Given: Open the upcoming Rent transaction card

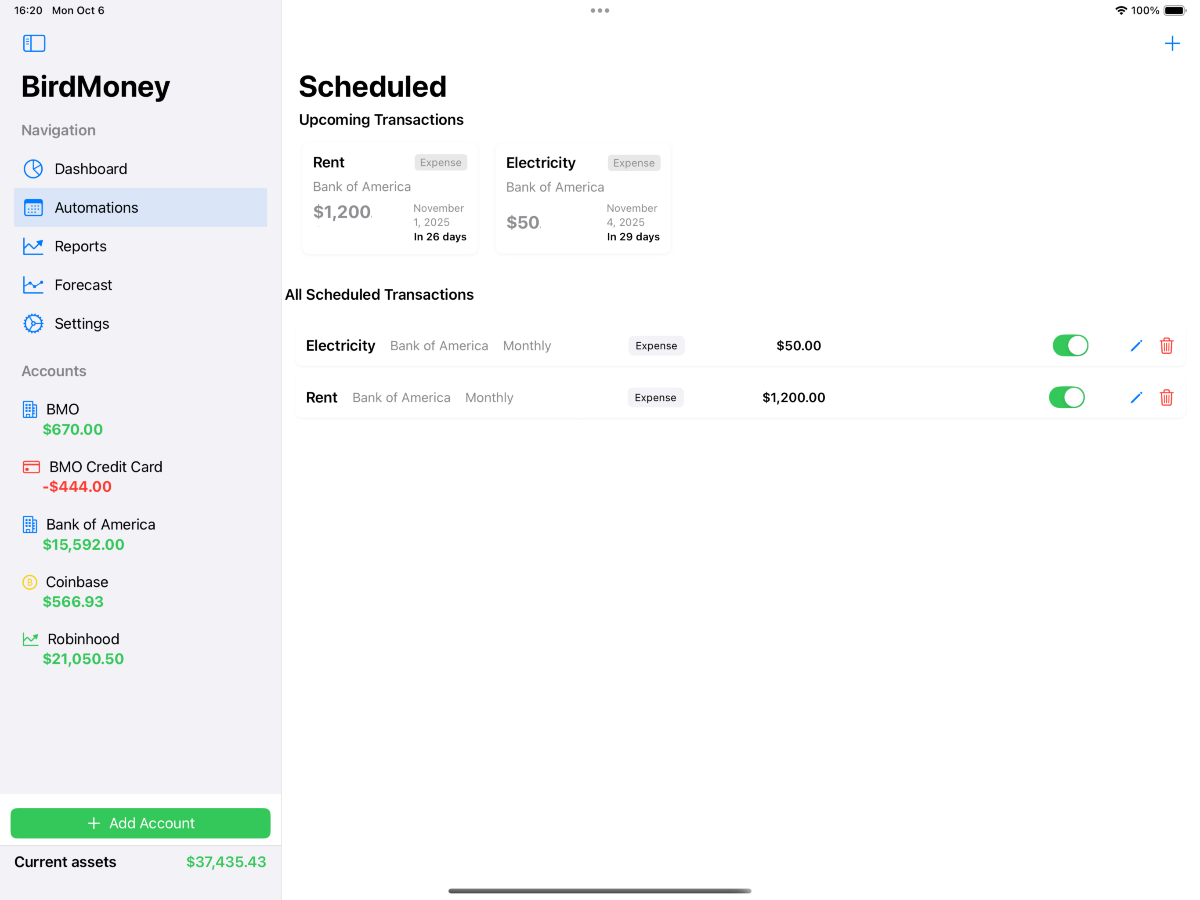Looking at the screenshot, I should click(x=389, y=199).
